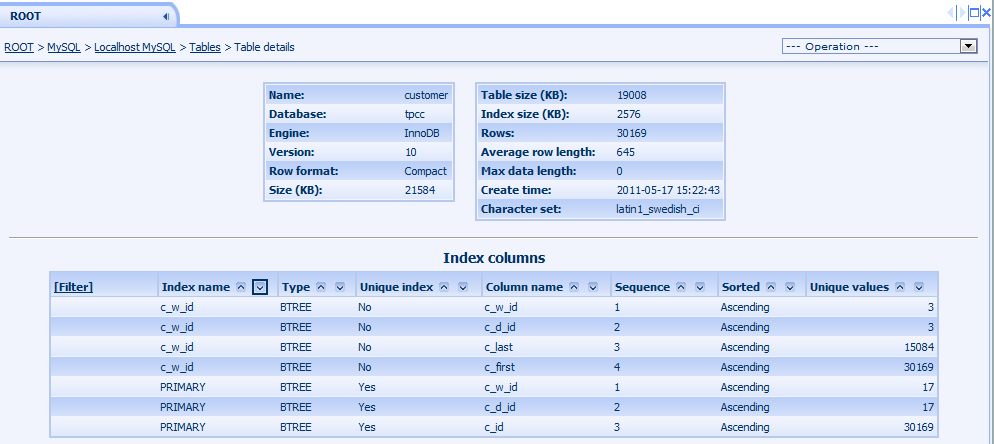Sort Column name ascending arrow
Image resolution: width=994 pixels, height=444 pixels.
[x=574, y=287]
